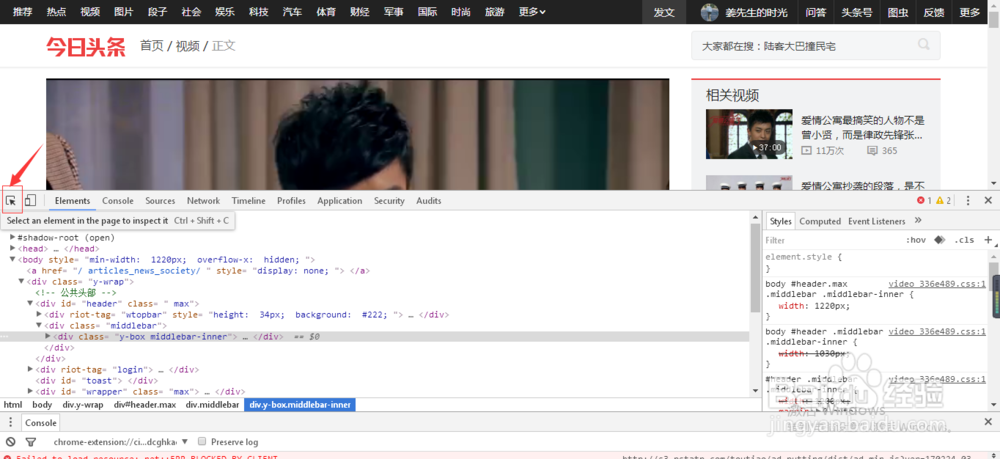Click the diamond icon next to :hov

coord(939,240)
